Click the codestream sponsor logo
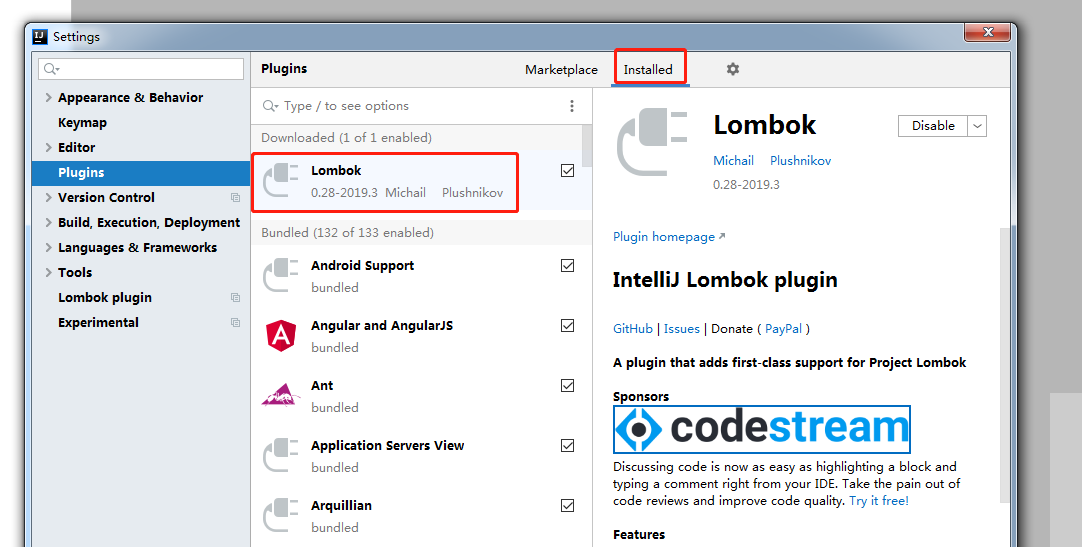Image resolution: width=1082 pixels, height=547 pixels. coord(761,429)
